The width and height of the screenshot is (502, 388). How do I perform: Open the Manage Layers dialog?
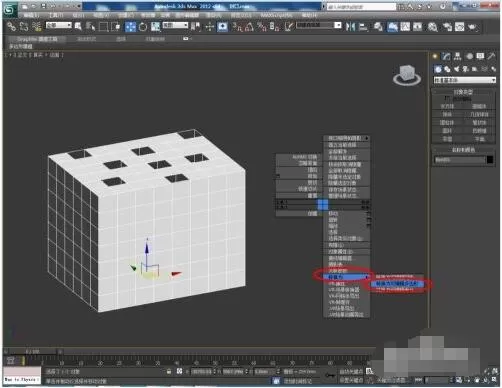click(x=378, y=27)
